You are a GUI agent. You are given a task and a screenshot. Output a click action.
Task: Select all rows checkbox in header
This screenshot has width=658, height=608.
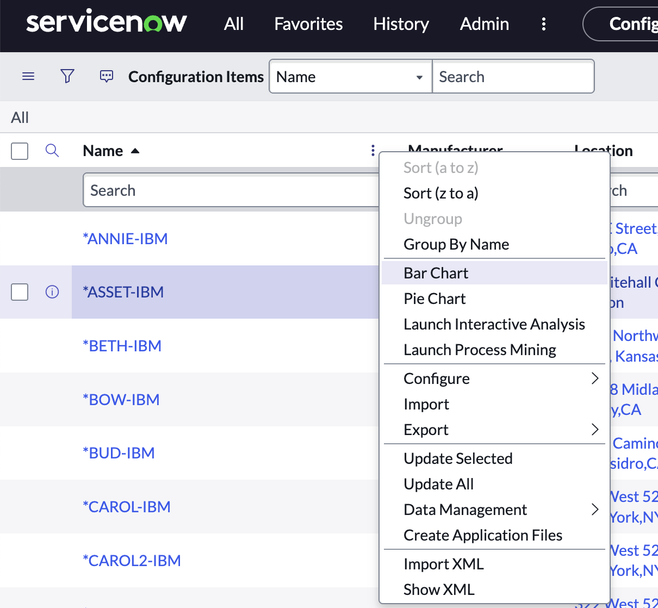point(20,151)
